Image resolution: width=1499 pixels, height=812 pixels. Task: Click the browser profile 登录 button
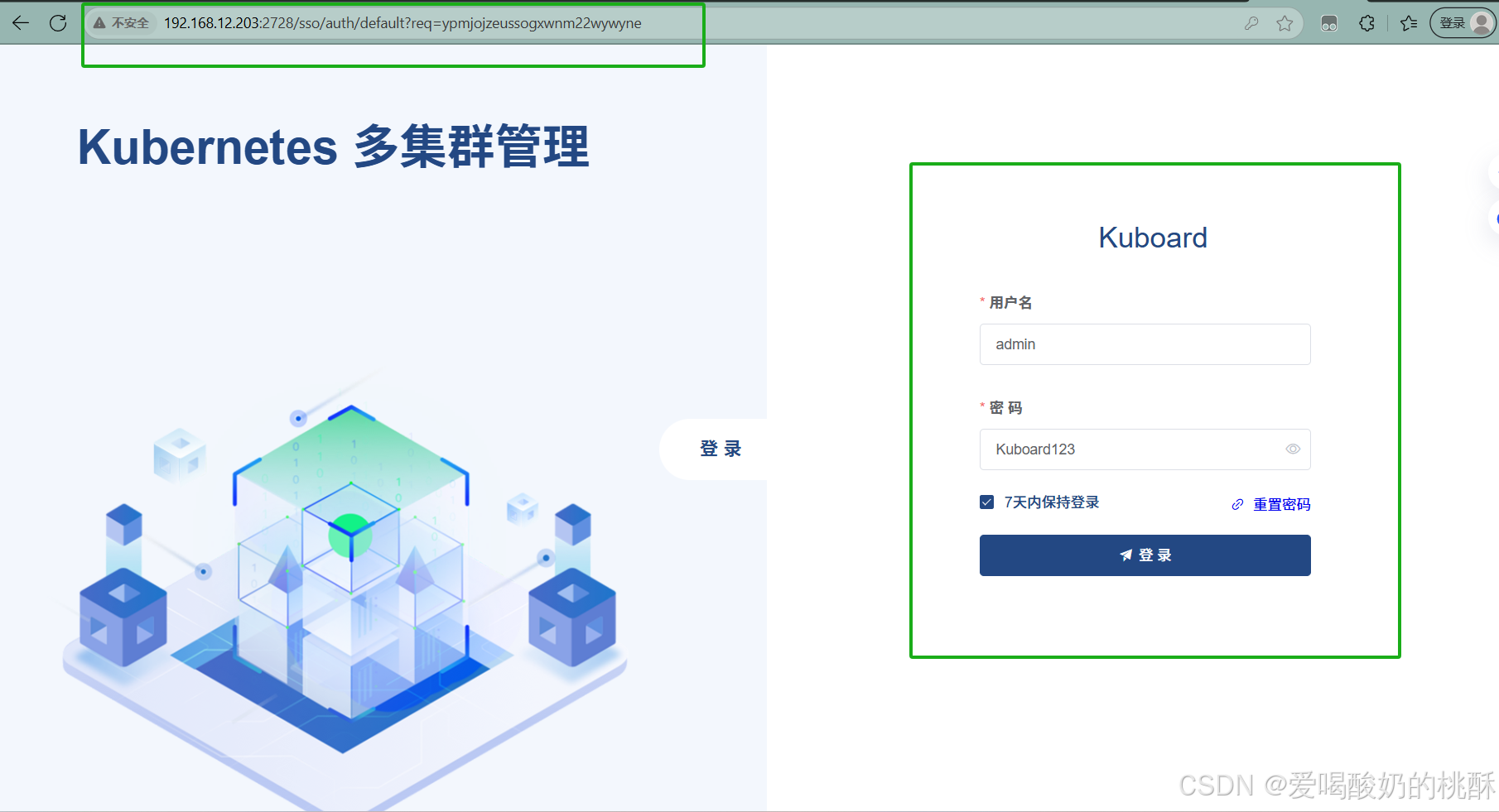(1463, 23)
